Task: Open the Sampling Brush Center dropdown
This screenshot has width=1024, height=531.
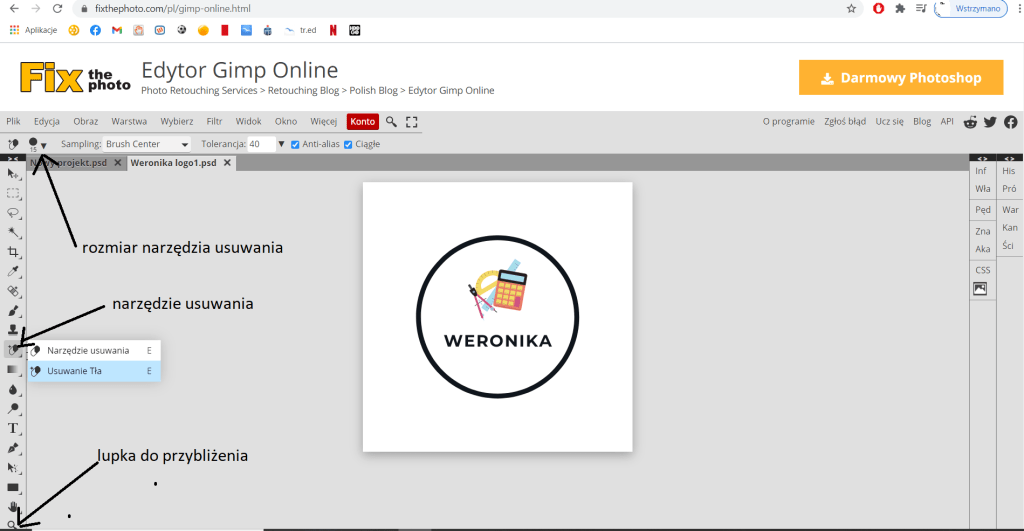Action: tap(147, 144)
